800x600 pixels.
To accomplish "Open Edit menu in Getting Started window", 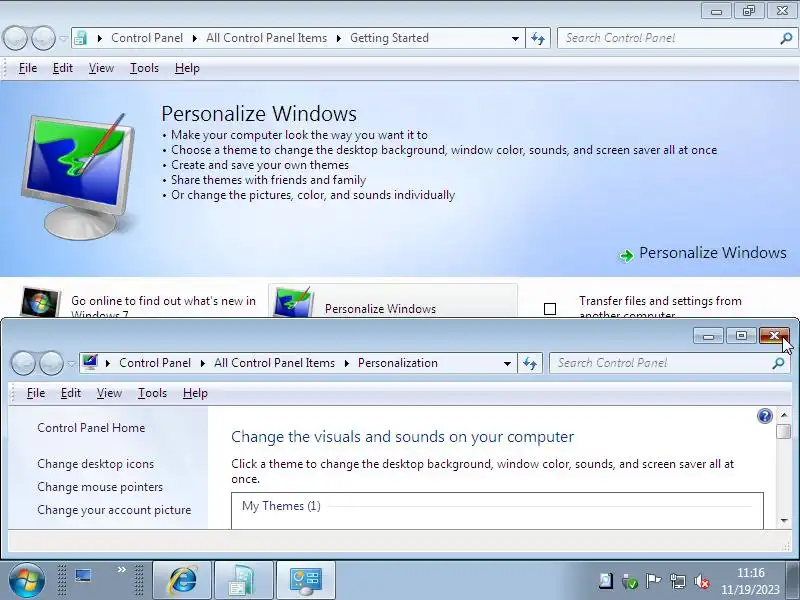I will click(x=63, y=68).
